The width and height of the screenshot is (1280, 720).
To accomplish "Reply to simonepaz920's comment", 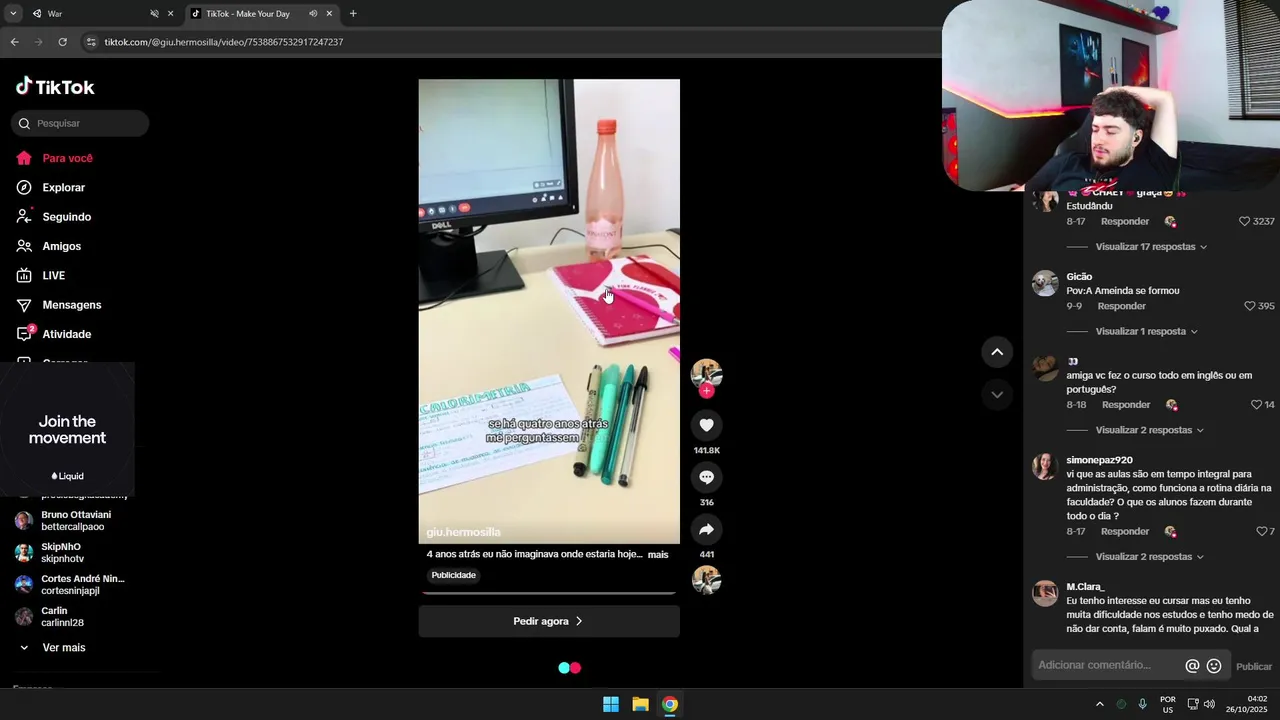I will click(x=1125, y=531).
